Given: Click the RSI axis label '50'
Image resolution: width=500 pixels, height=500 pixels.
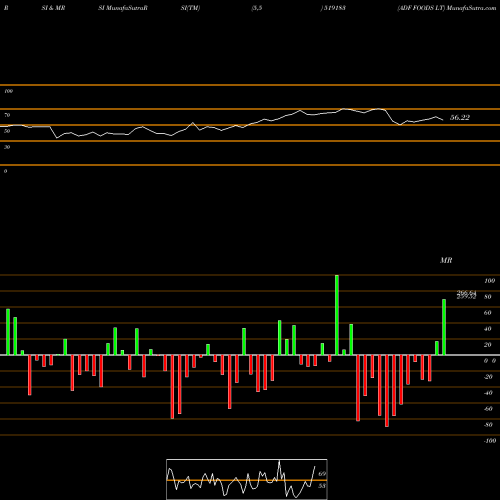Looking at the screenshot, I should [7, 131].
